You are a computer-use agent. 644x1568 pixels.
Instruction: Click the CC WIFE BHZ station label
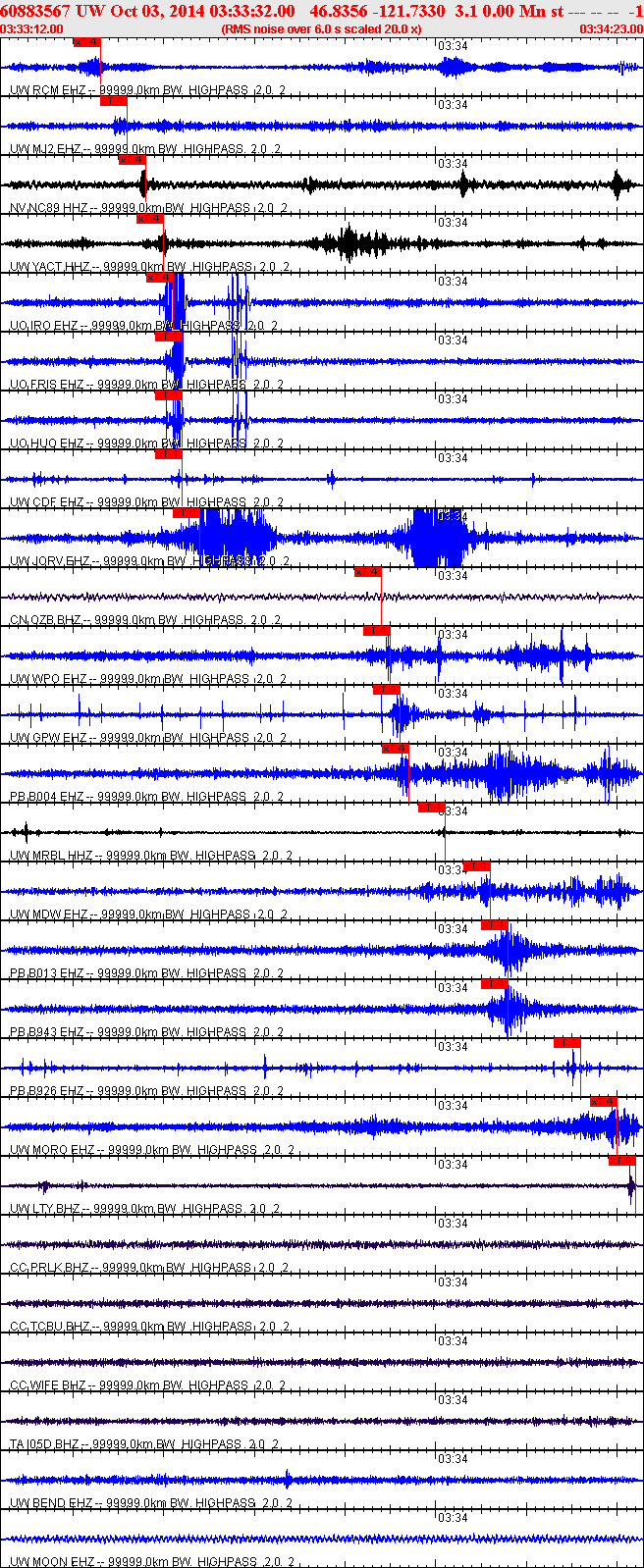point(148,1385)
